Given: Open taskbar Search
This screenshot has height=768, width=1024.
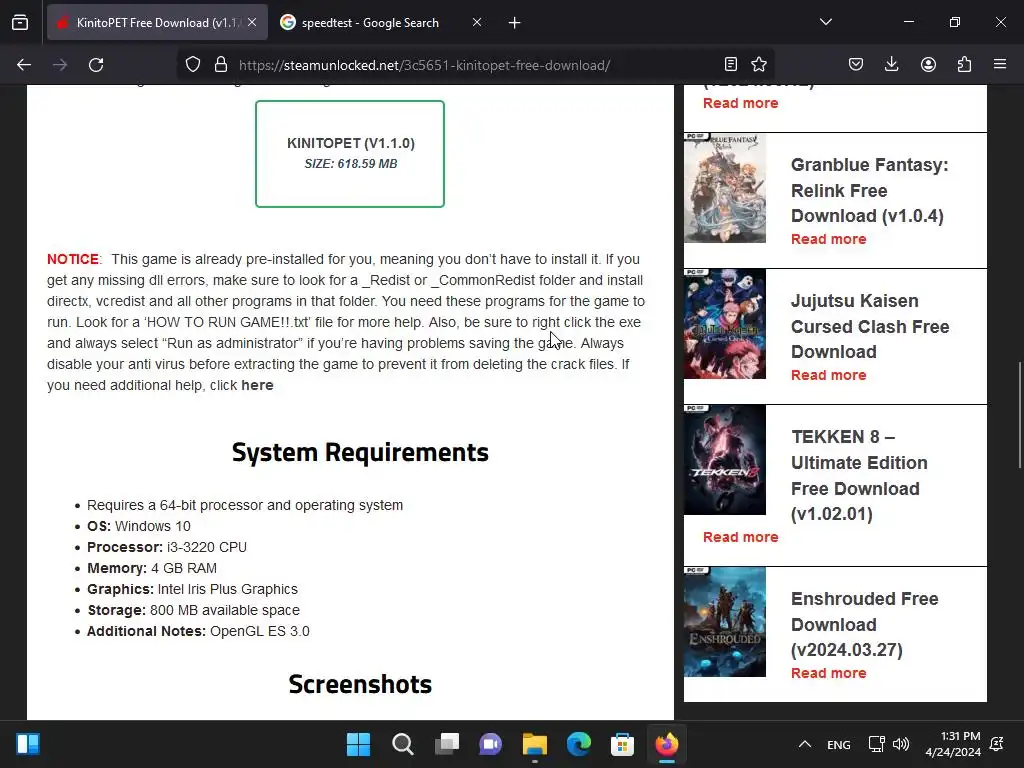Looking at the screenshot, I should [402, 744].
